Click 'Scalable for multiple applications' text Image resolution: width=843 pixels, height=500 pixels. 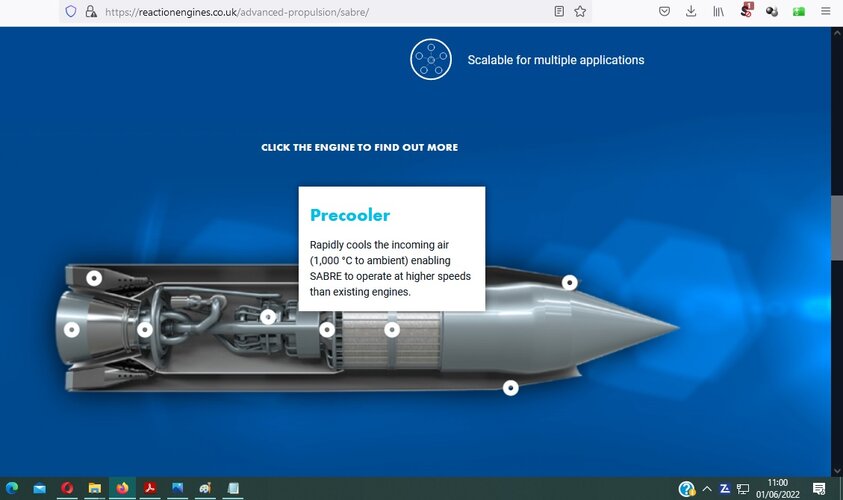(x=556, y=60)
